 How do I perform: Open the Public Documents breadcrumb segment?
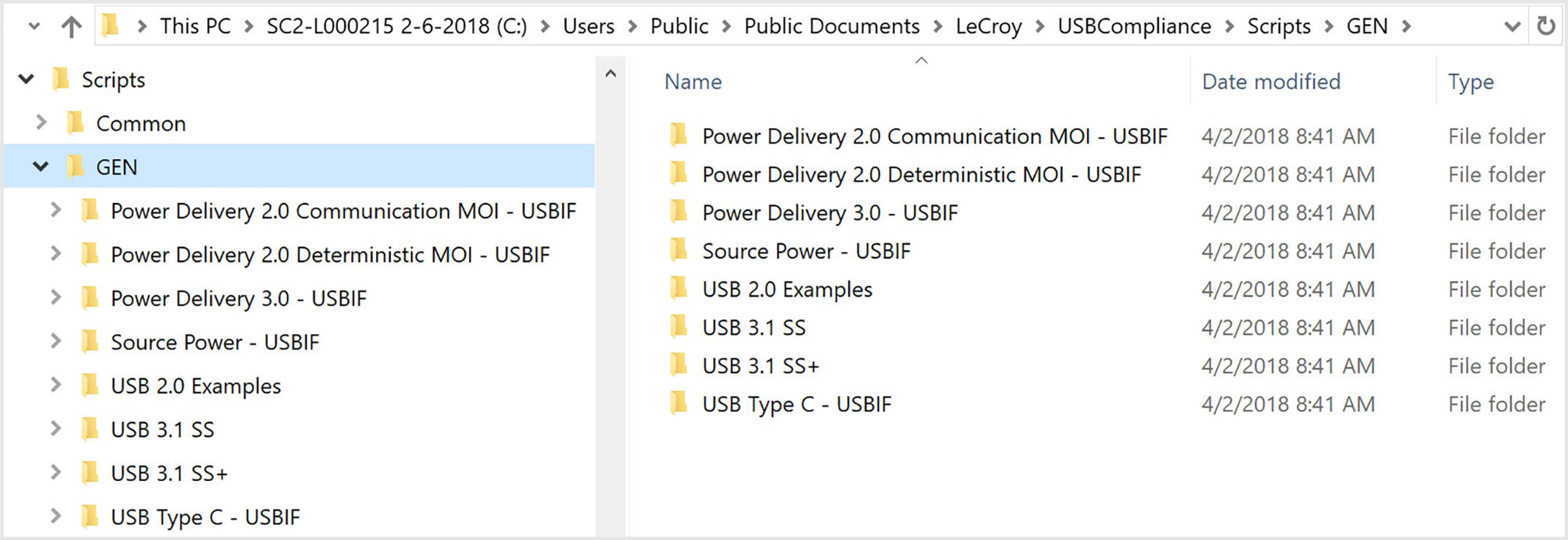point(832,26)
